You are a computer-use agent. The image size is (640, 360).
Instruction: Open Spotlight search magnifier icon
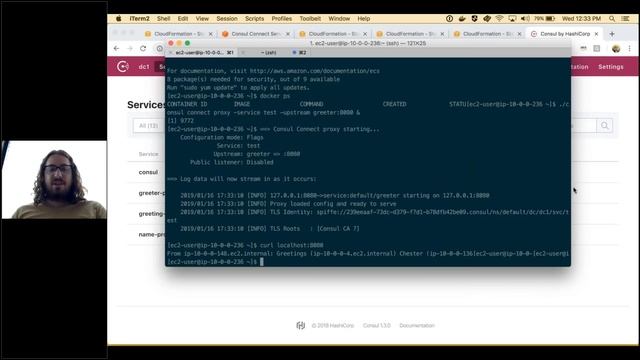click(x=612, y=18)
